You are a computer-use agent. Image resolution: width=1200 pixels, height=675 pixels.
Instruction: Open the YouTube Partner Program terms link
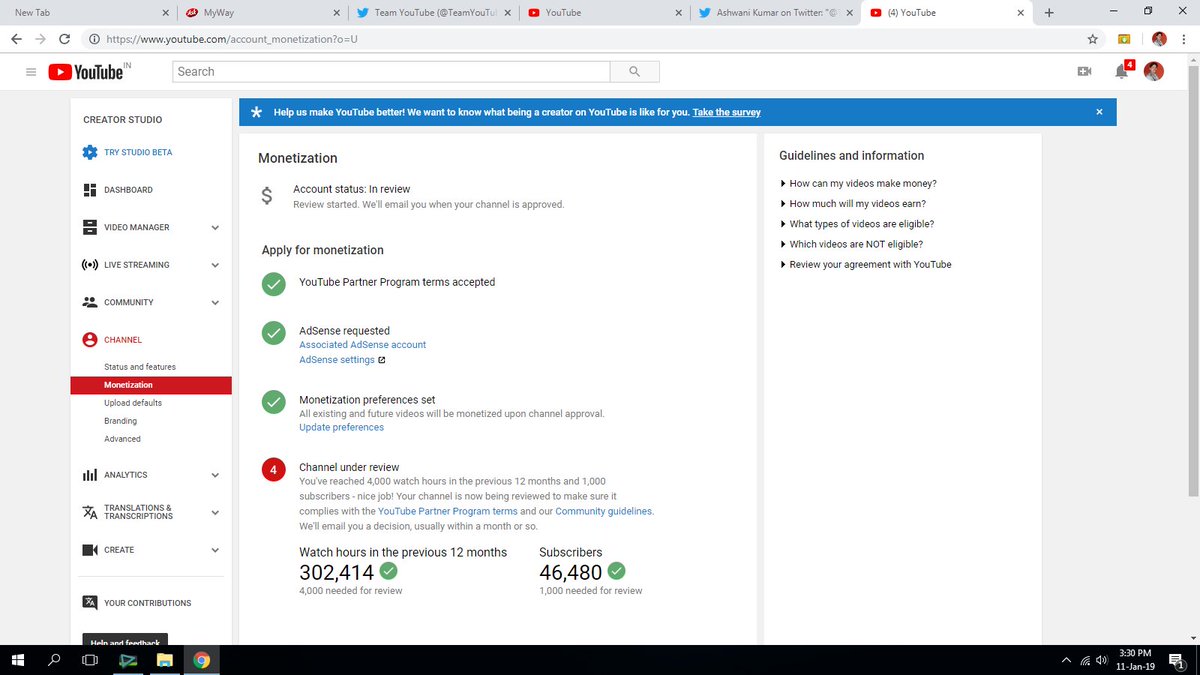pos(448,511)
